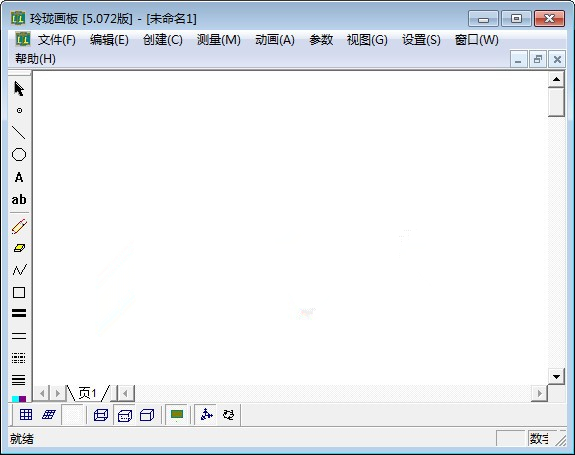This screenshot has height=455, width=575.
Task: Toggle the 3D coordinate axes icon
Action: coord(206,415)
